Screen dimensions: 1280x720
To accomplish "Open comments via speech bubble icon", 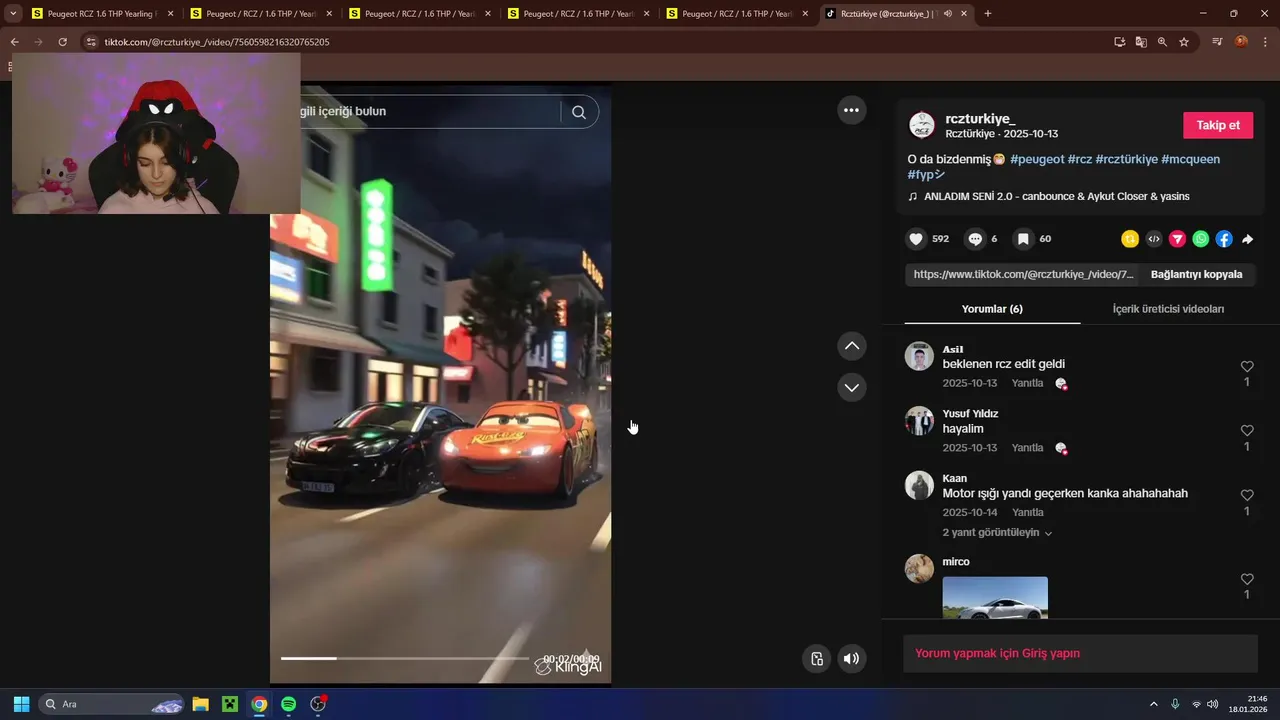I will [x=975, y=239].
